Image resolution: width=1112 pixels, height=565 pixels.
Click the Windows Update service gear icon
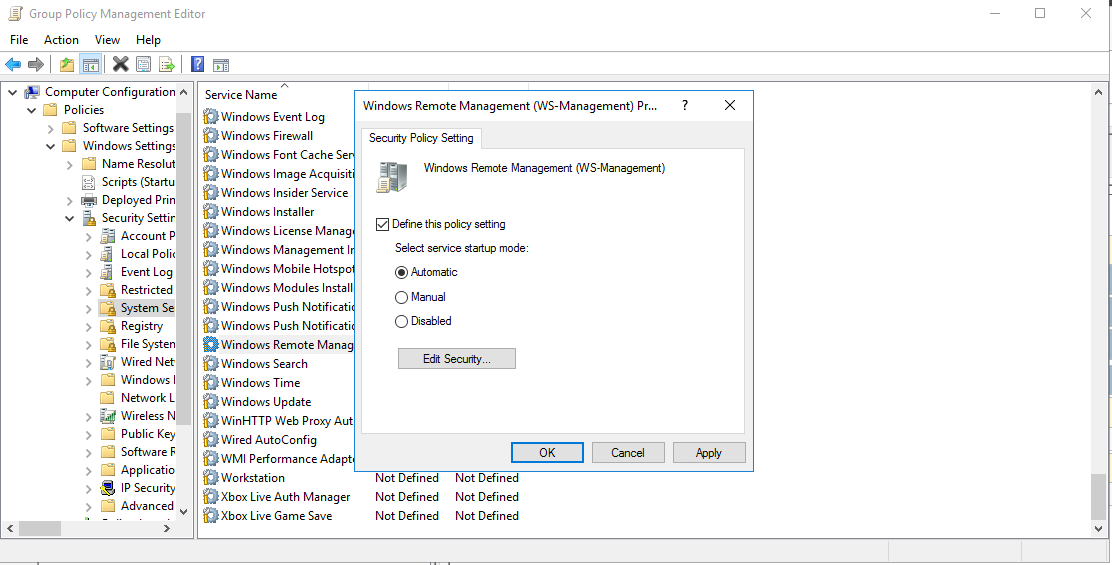211,402
